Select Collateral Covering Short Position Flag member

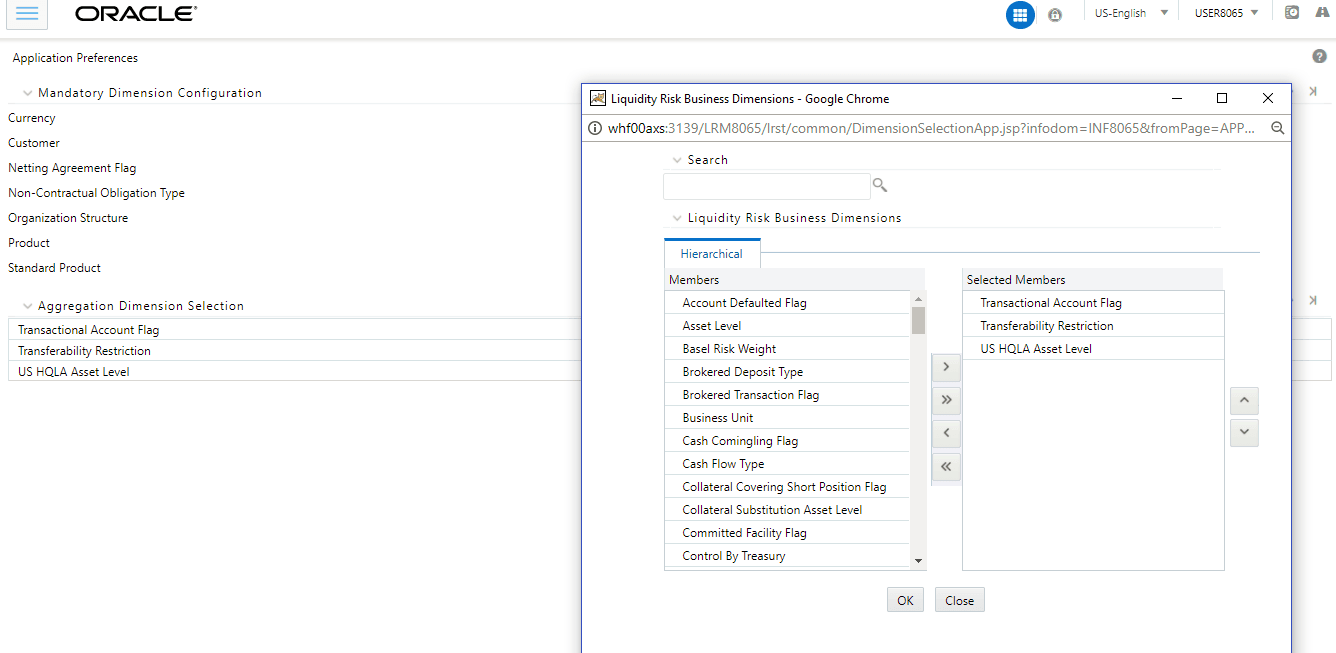pos(787,487)
